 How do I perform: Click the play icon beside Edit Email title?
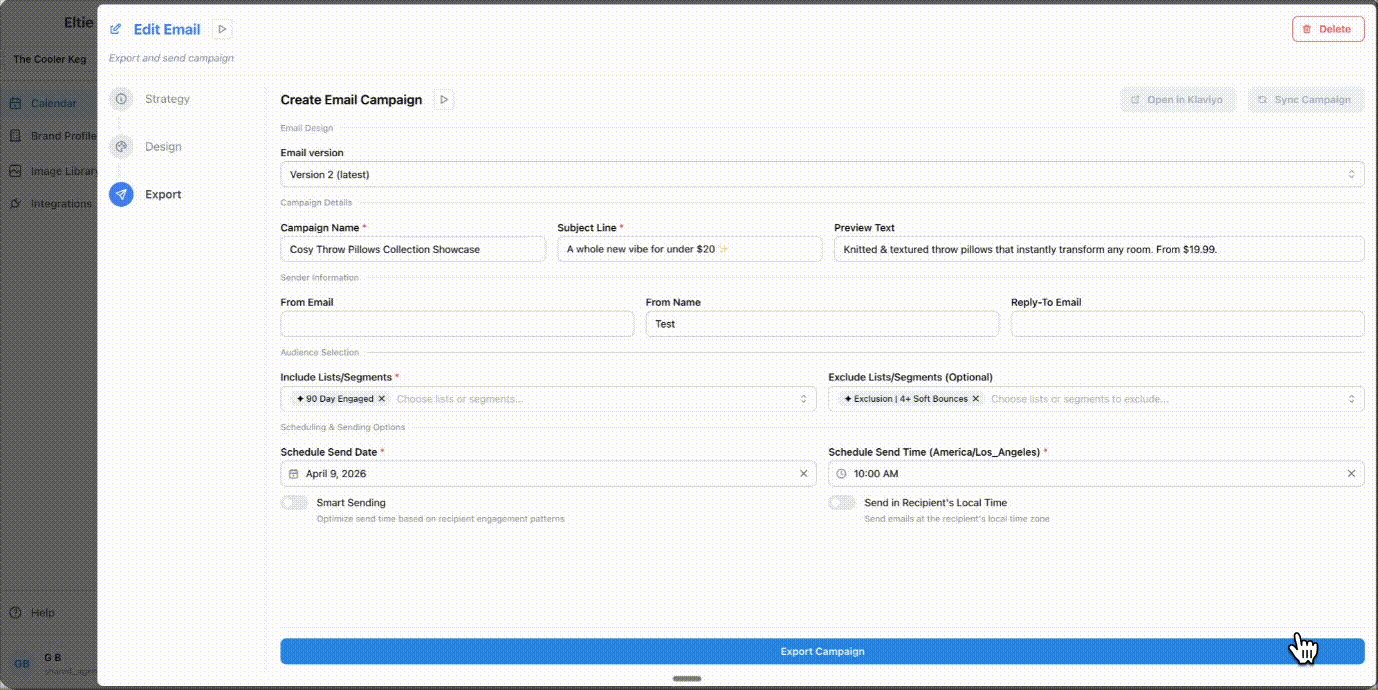tap(222, 30)
